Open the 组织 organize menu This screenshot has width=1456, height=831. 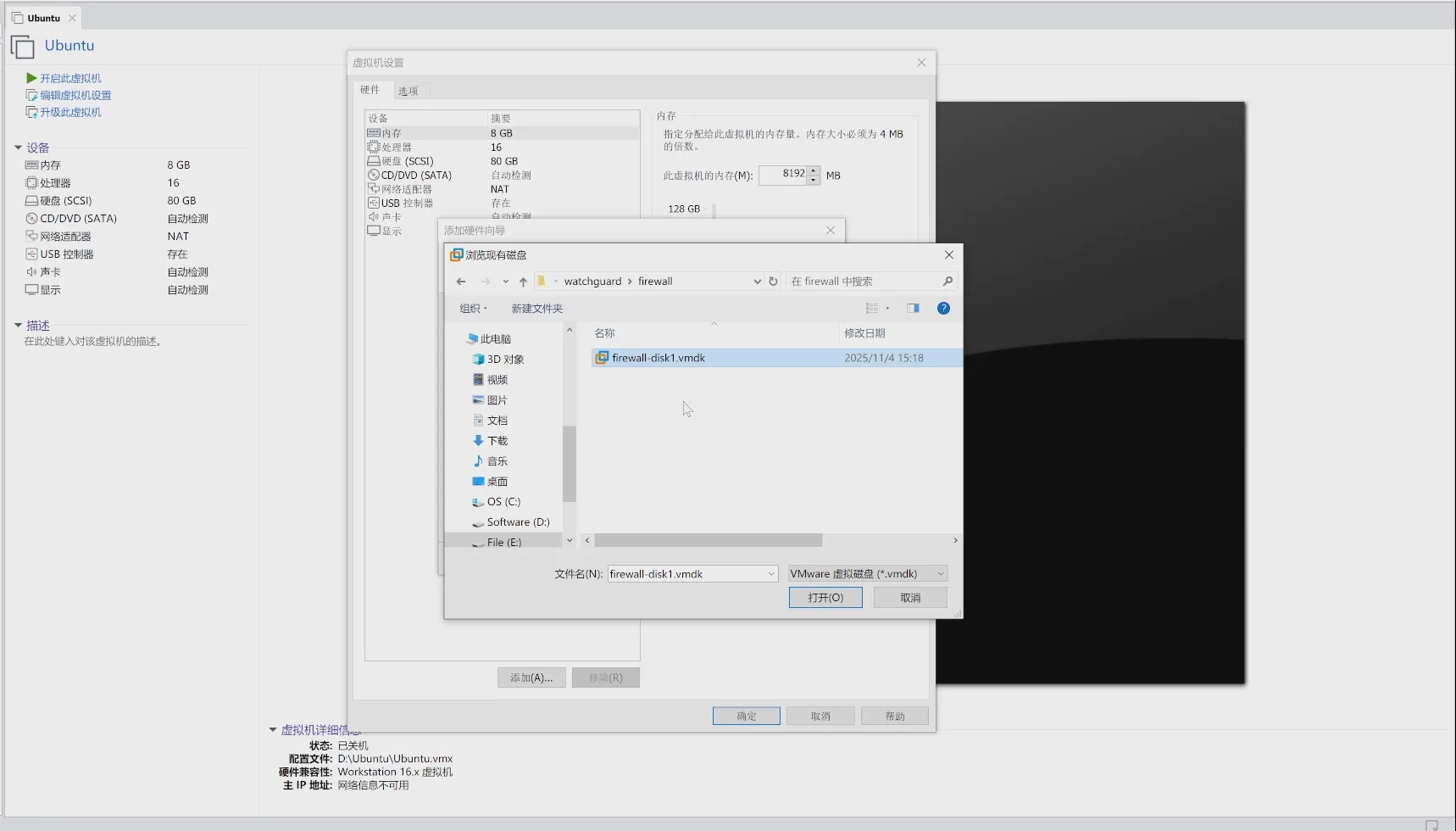[x=473, y=309]
